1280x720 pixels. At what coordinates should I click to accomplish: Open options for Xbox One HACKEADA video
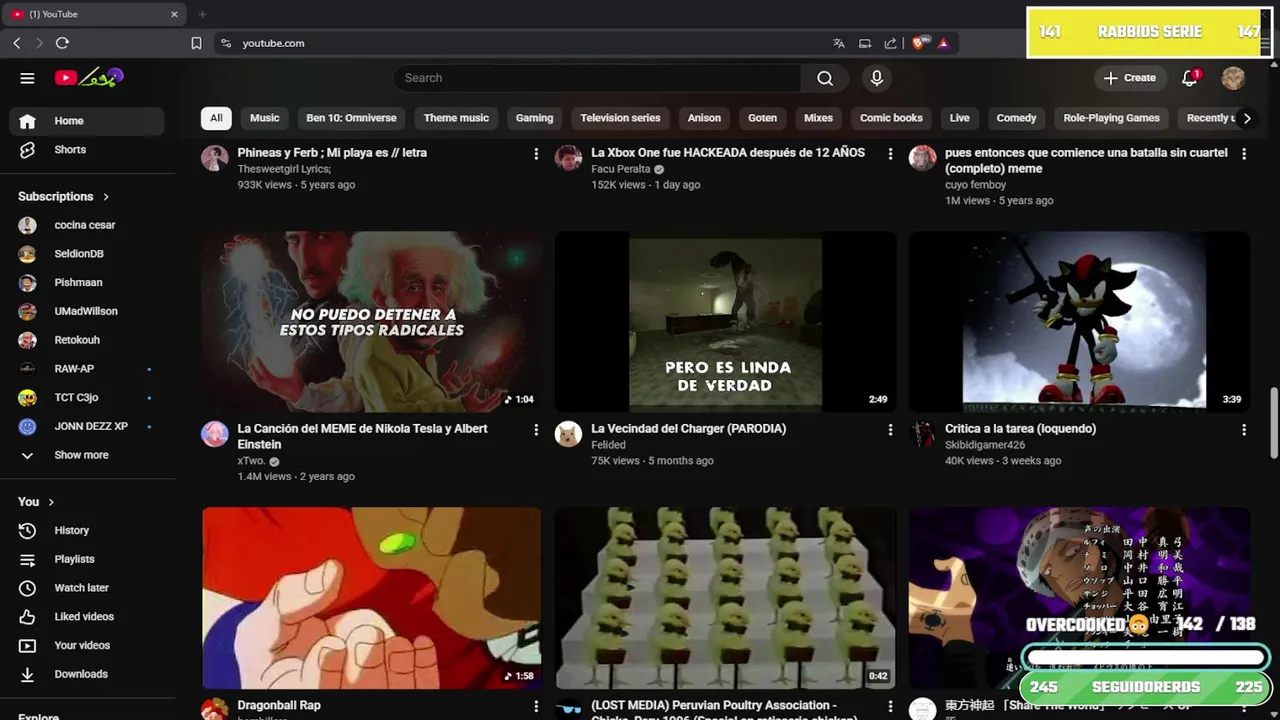[x=890, y=154]
